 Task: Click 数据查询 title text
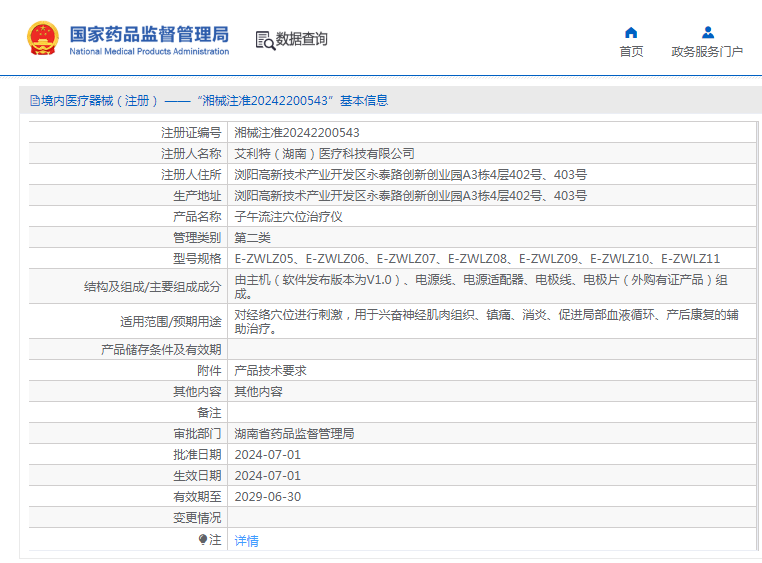pyautogui.click(x=302, y=39)
